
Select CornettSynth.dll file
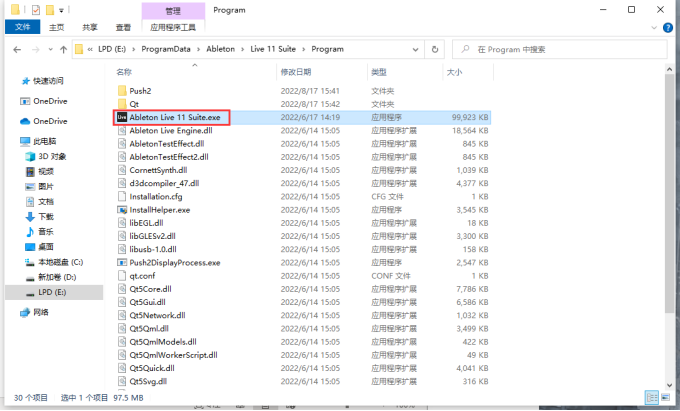pos(158,170)
